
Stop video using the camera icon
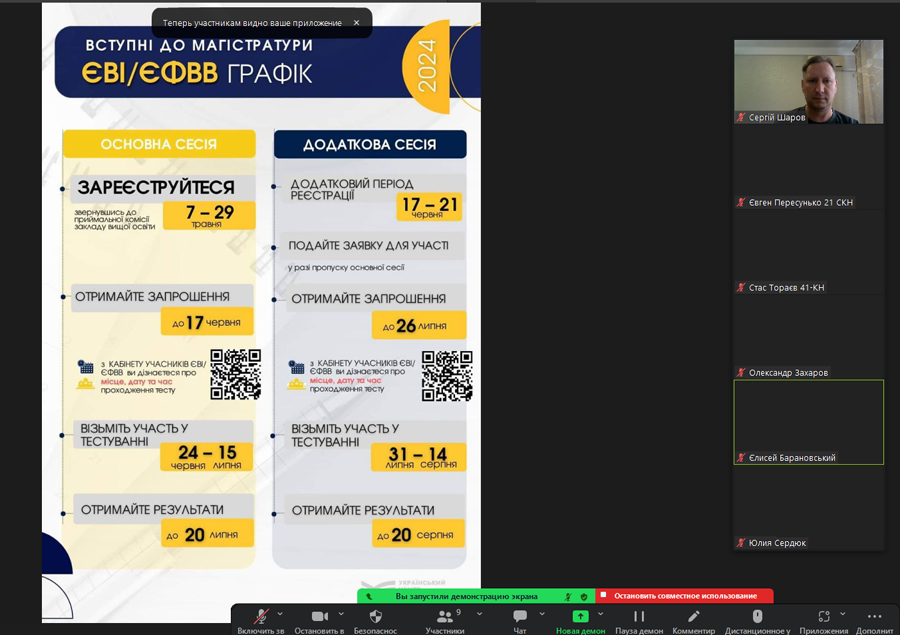pyautogui.click(x=319, y=617)
